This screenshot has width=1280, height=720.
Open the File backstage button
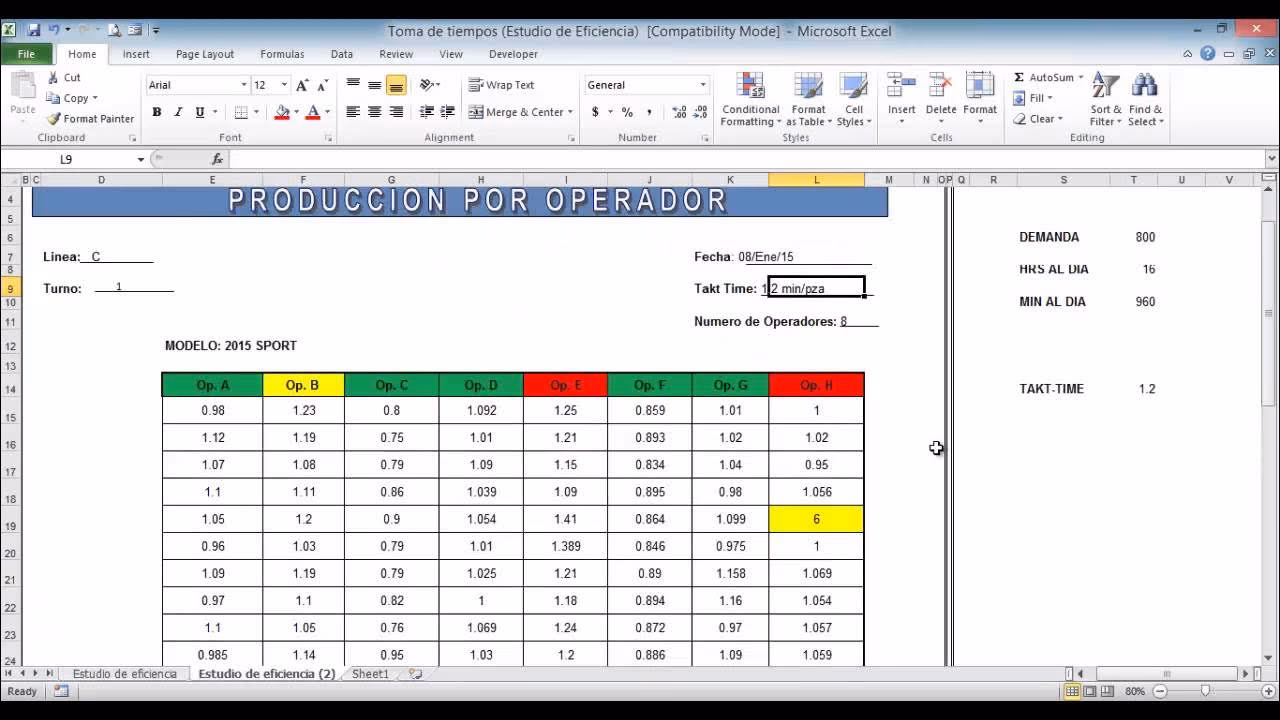click(x=26, y=54)
